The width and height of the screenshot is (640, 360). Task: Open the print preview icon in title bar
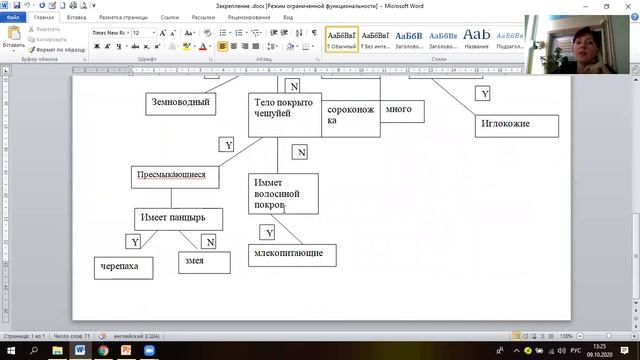(x=83, y=6)
